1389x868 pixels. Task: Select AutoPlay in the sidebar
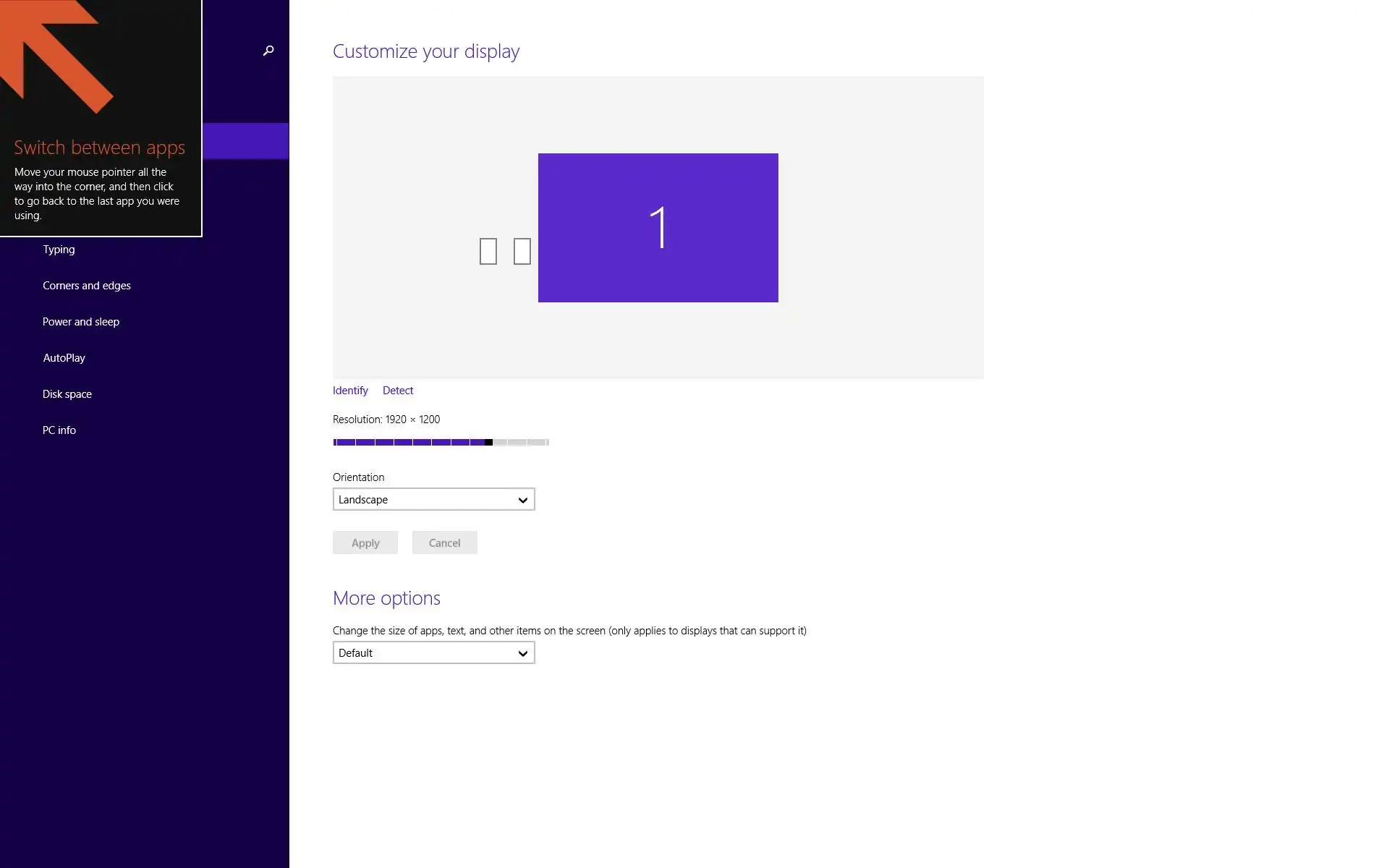pyautogui.click(x=64, y=358)
